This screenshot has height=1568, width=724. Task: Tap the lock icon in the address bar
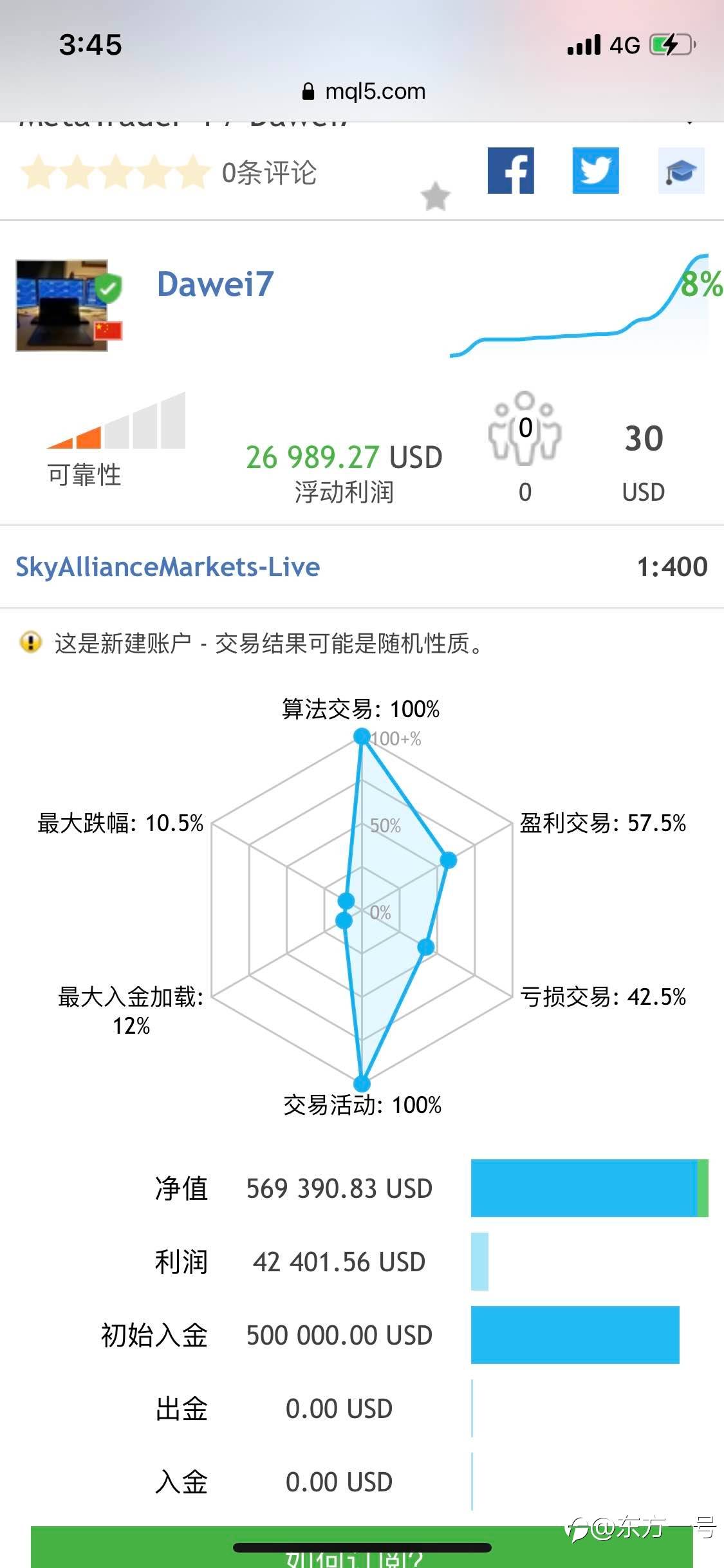[x=308, y=91]
